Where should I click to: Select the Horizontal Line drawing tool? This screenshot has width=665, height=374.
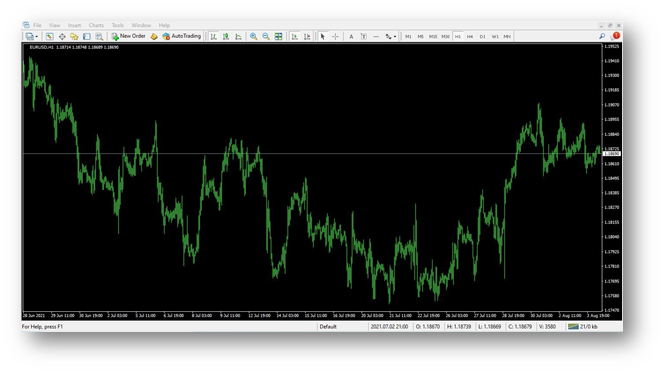point(376,36)
